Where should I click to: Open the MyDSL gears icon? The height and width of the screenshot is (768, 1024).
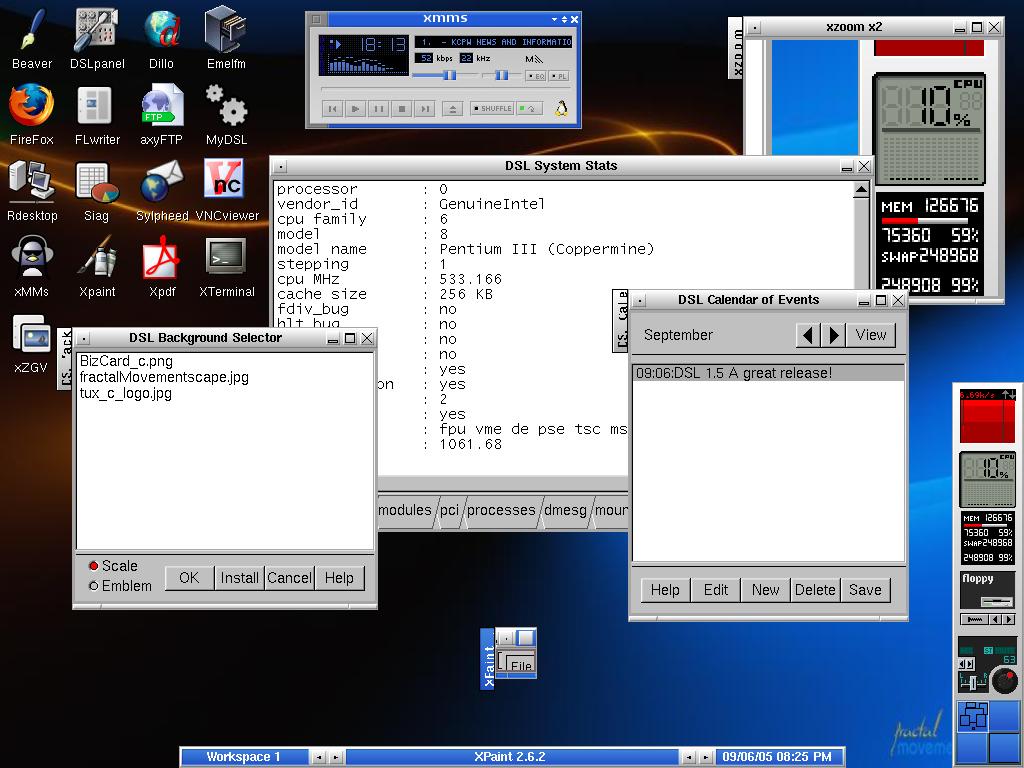[226, 114]
